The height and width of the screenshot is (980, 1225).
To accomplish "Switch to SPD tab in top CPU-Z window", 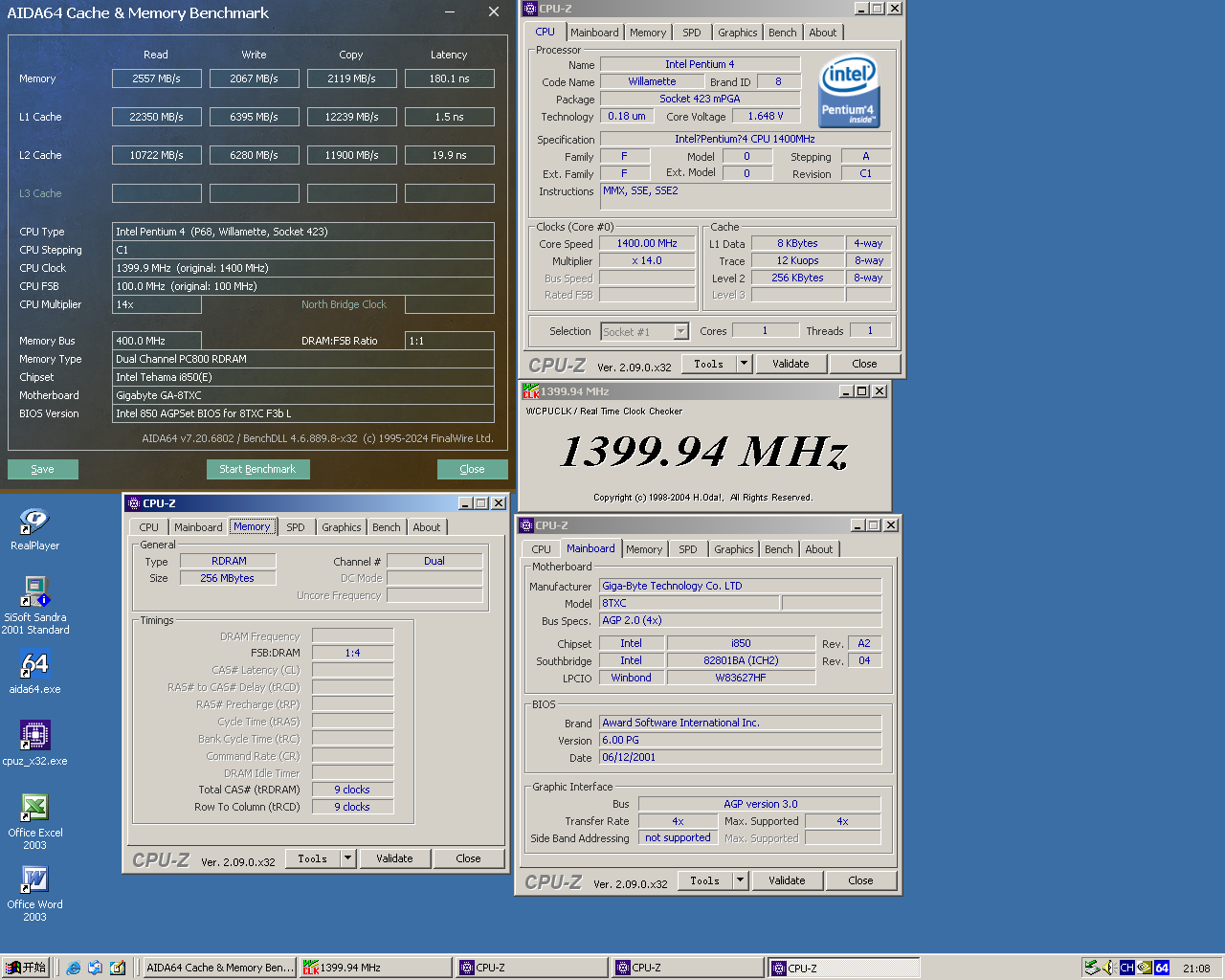I will (x=692, y=33).
